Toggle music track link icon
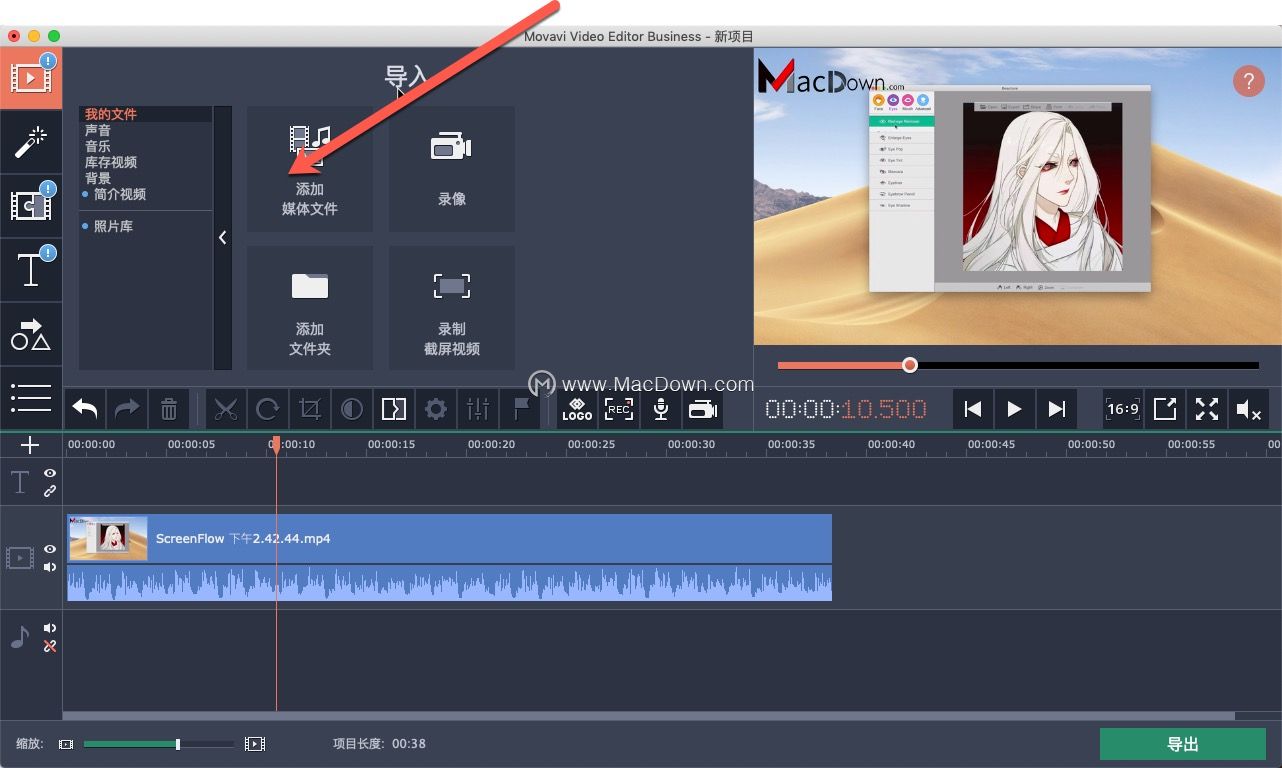This screenshot has width=1282, height=768. click(50, 646)
